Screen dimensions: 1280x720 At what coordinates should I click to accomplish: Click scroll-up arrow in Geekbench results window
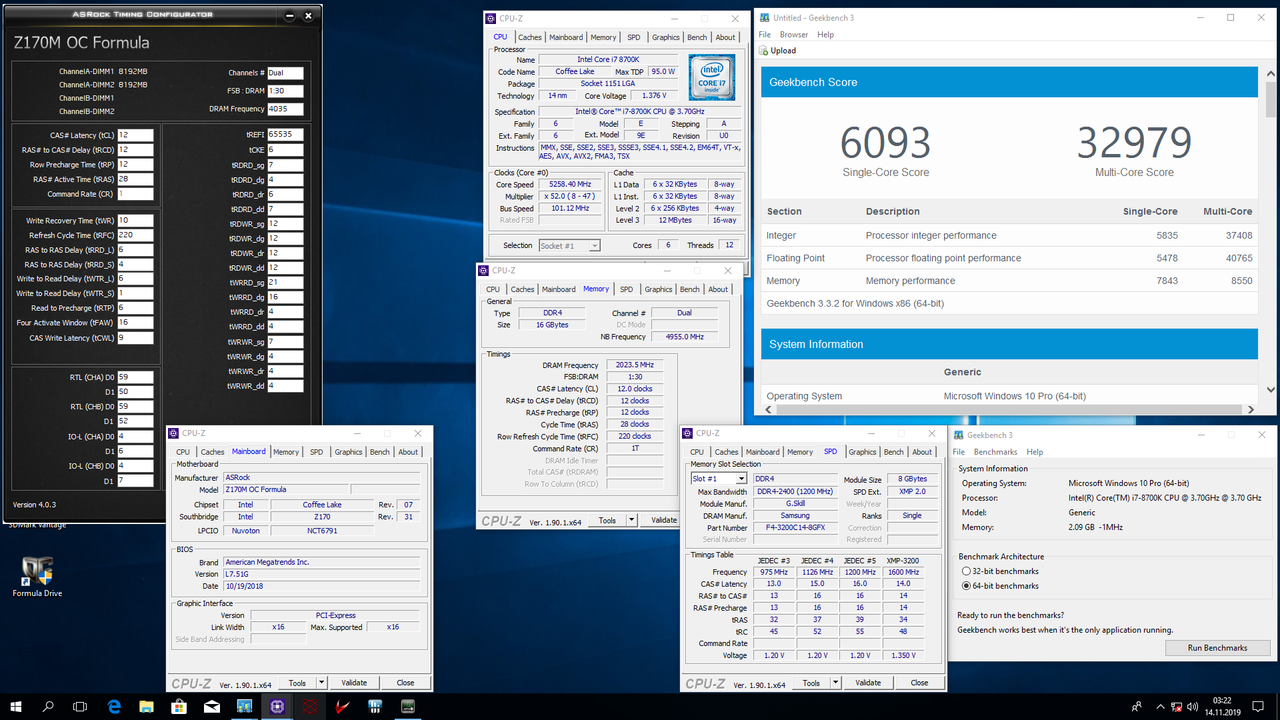tap(1271, 71)
